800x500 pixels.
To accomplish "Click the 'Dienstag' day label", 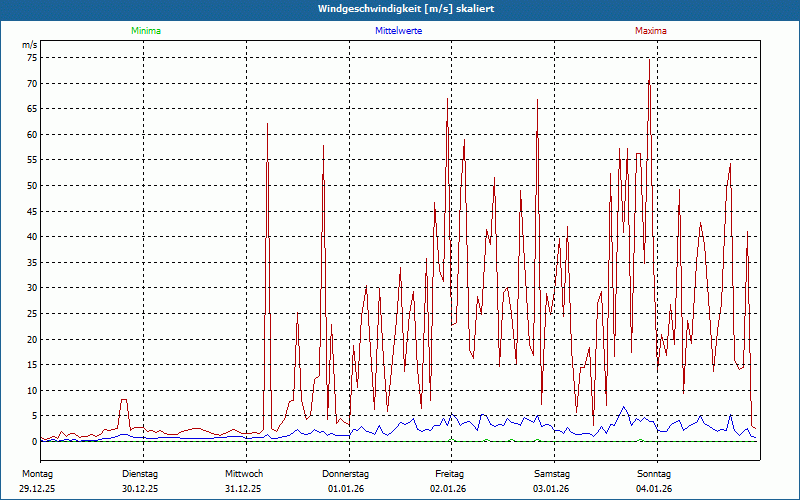I will pos(140,474).
